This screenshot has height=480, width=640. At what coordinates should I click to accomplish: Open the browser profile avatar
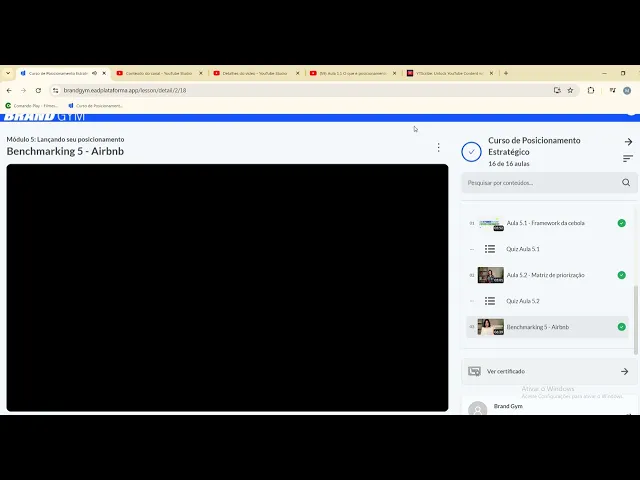[627, 91]
